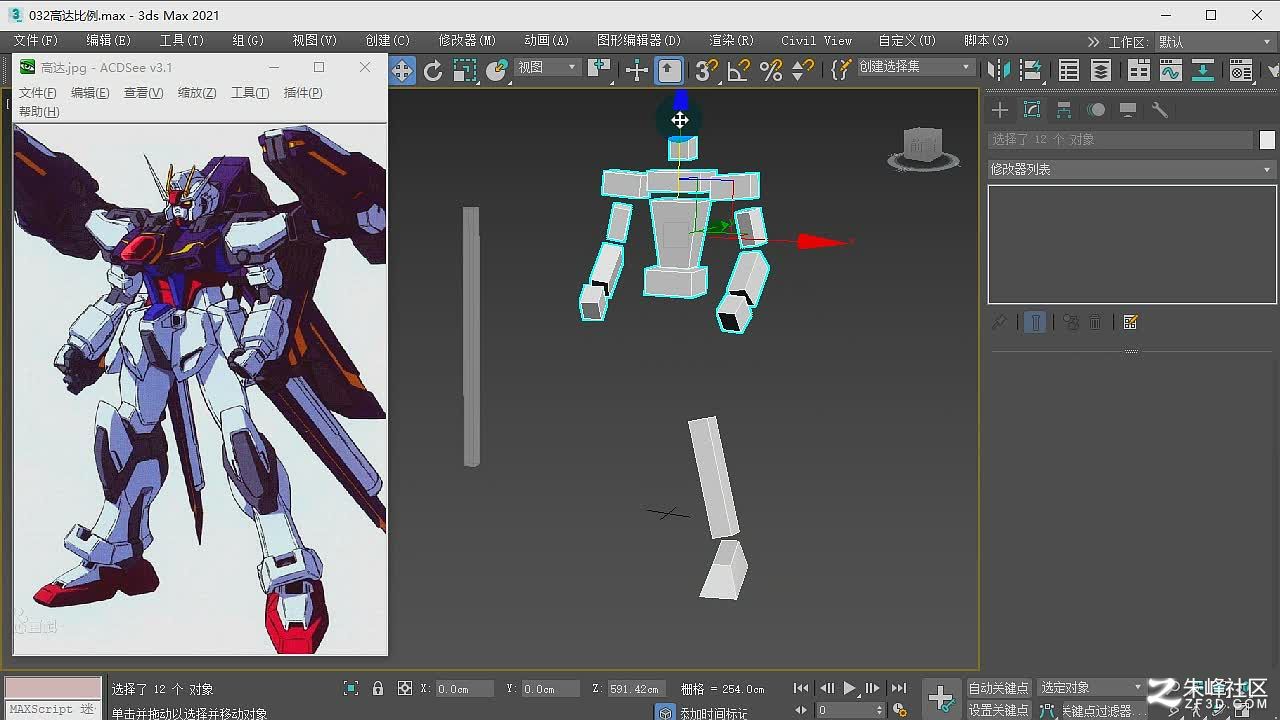Screen dimensions: 1280x720
Task: Toggle Spinner Snap
Action: click(802, 70)
